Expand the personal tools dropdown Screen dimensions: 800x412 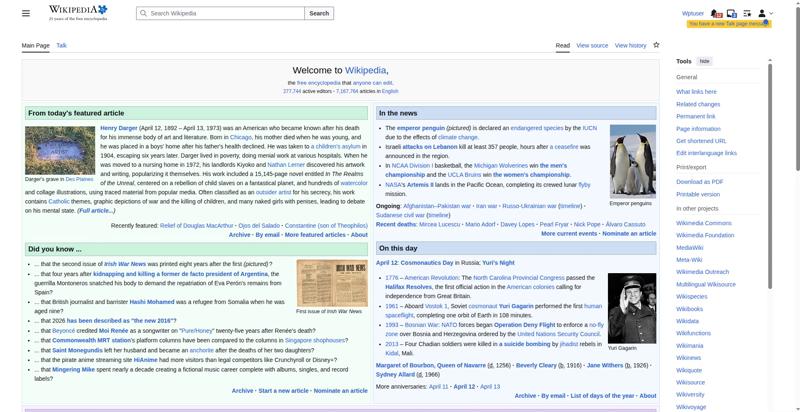click(x=771, y=13)
